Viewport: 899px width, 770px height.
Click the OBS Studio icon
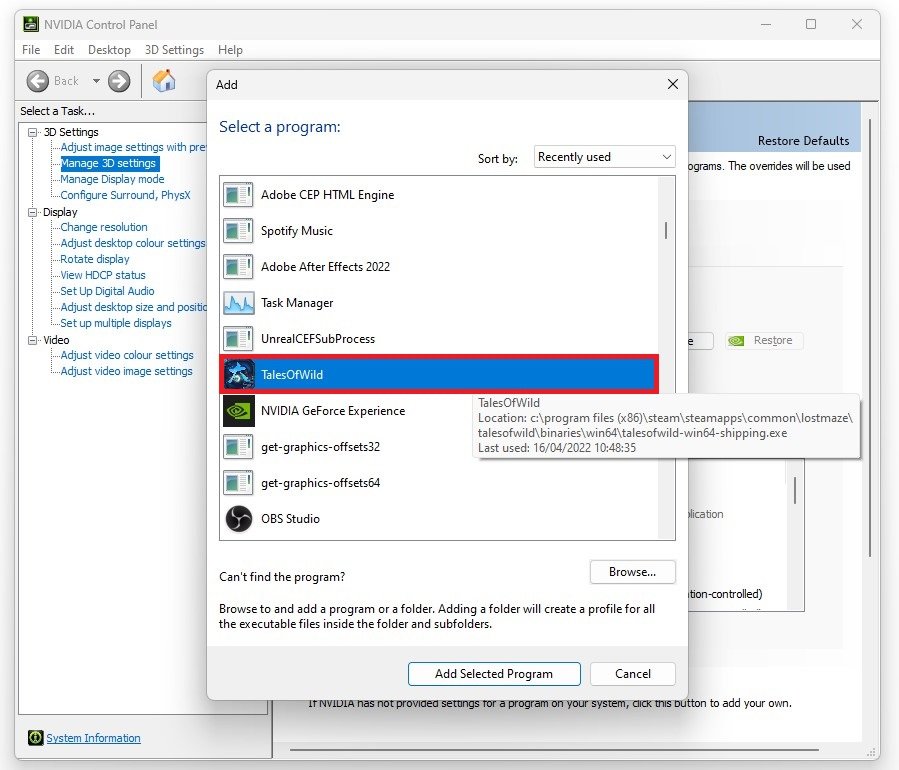239,519
